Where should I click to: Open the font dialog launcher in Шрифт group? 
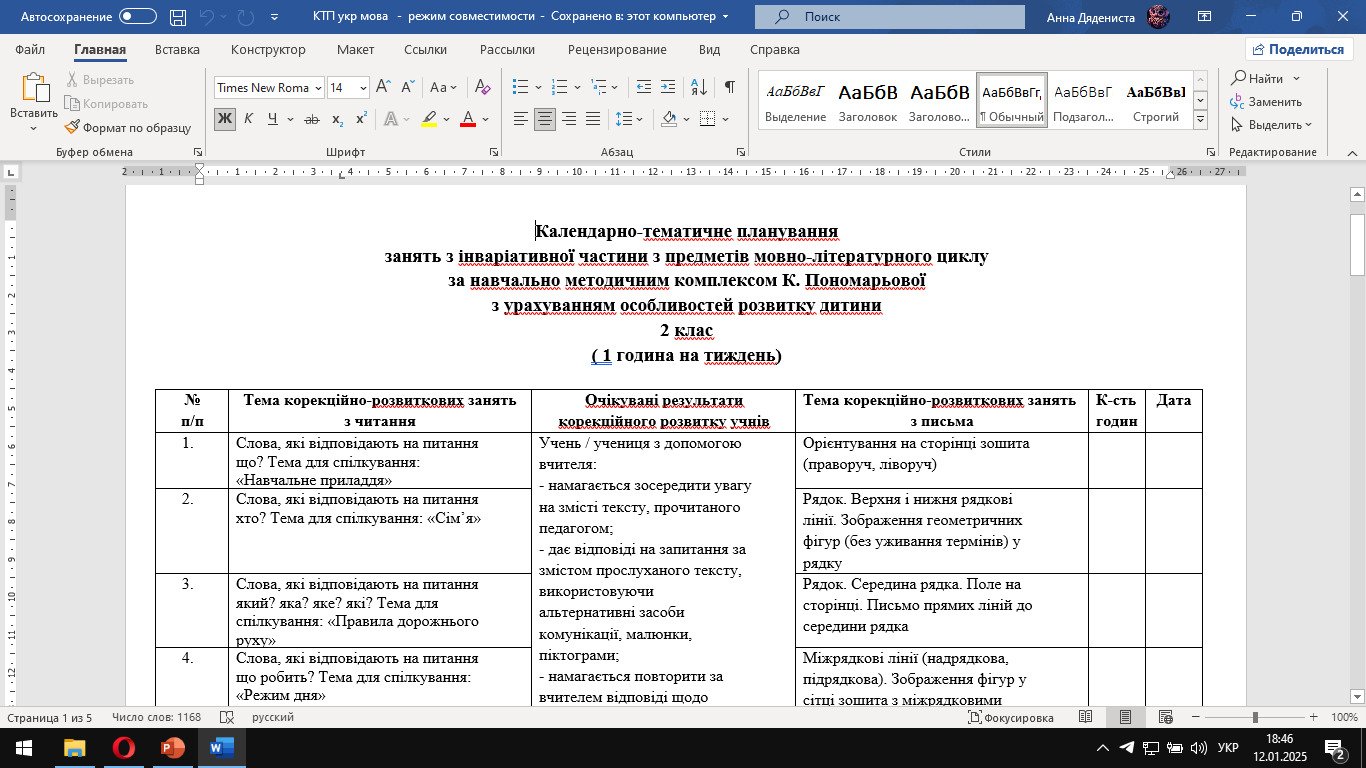pyautogui.click(x=494, y=152)
